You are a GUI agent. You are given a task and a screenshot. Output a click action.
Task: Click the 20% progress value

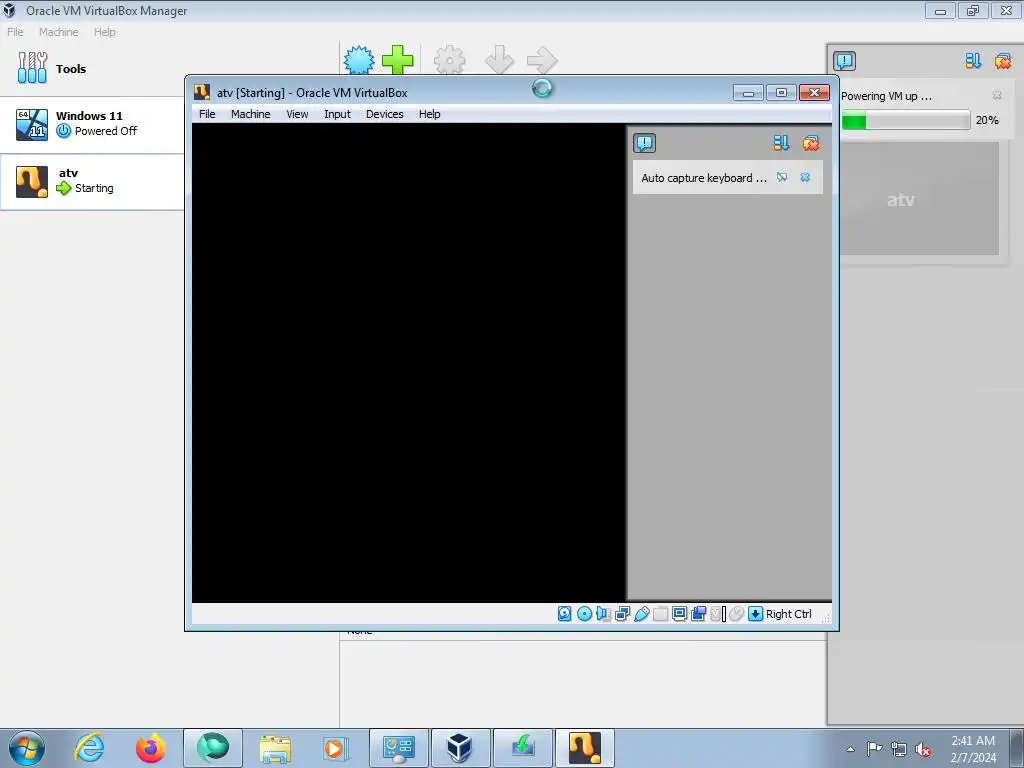click(987, 120)
